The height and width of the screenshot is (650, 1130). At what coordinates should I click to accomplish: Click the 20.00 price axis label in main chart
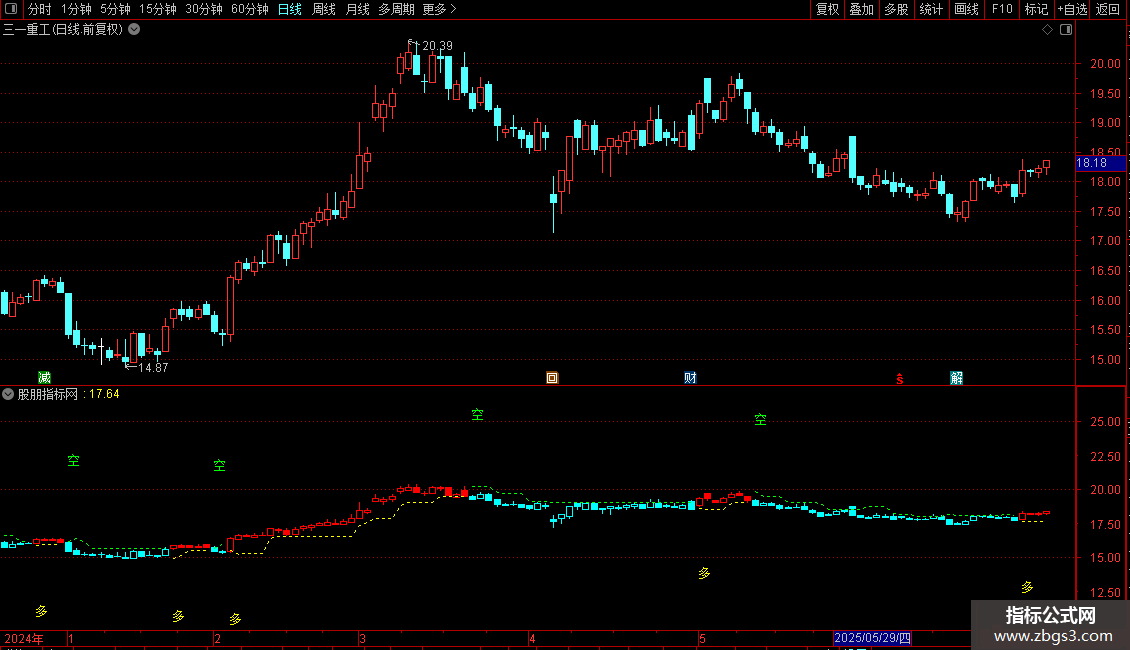tap(1105, 63)
